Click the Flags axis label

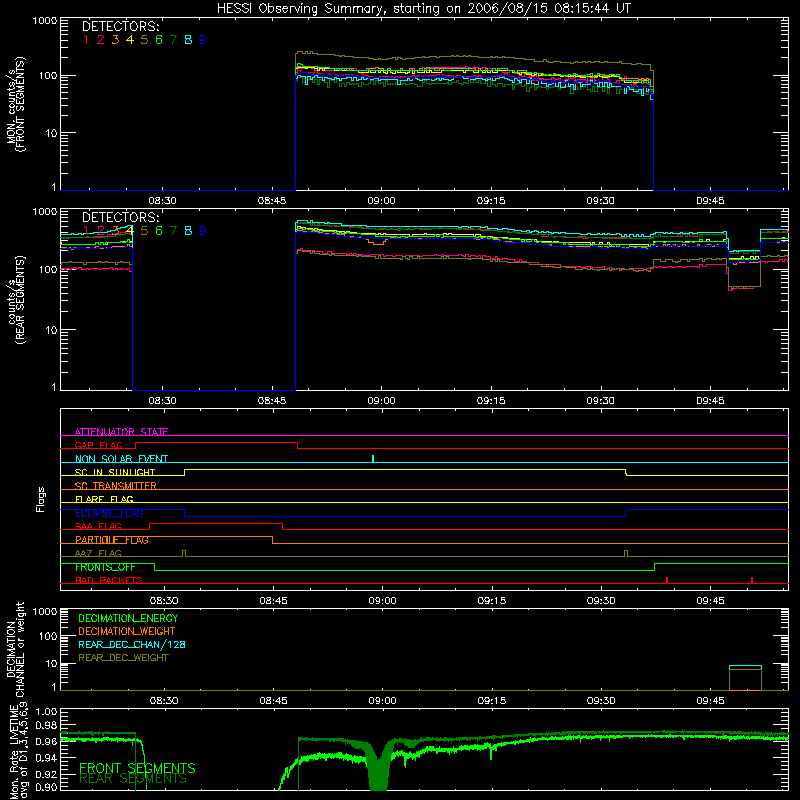40,499
